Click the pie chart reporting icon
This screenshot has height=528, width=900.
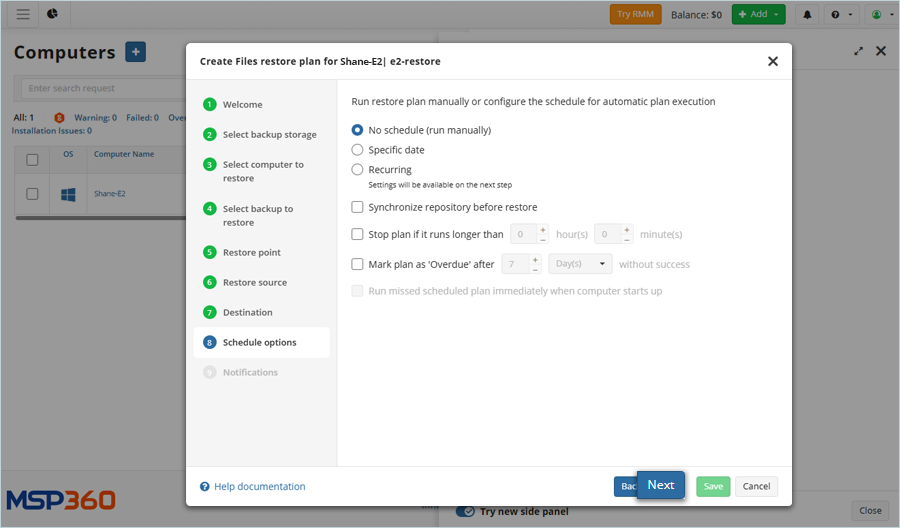point(52,14)
